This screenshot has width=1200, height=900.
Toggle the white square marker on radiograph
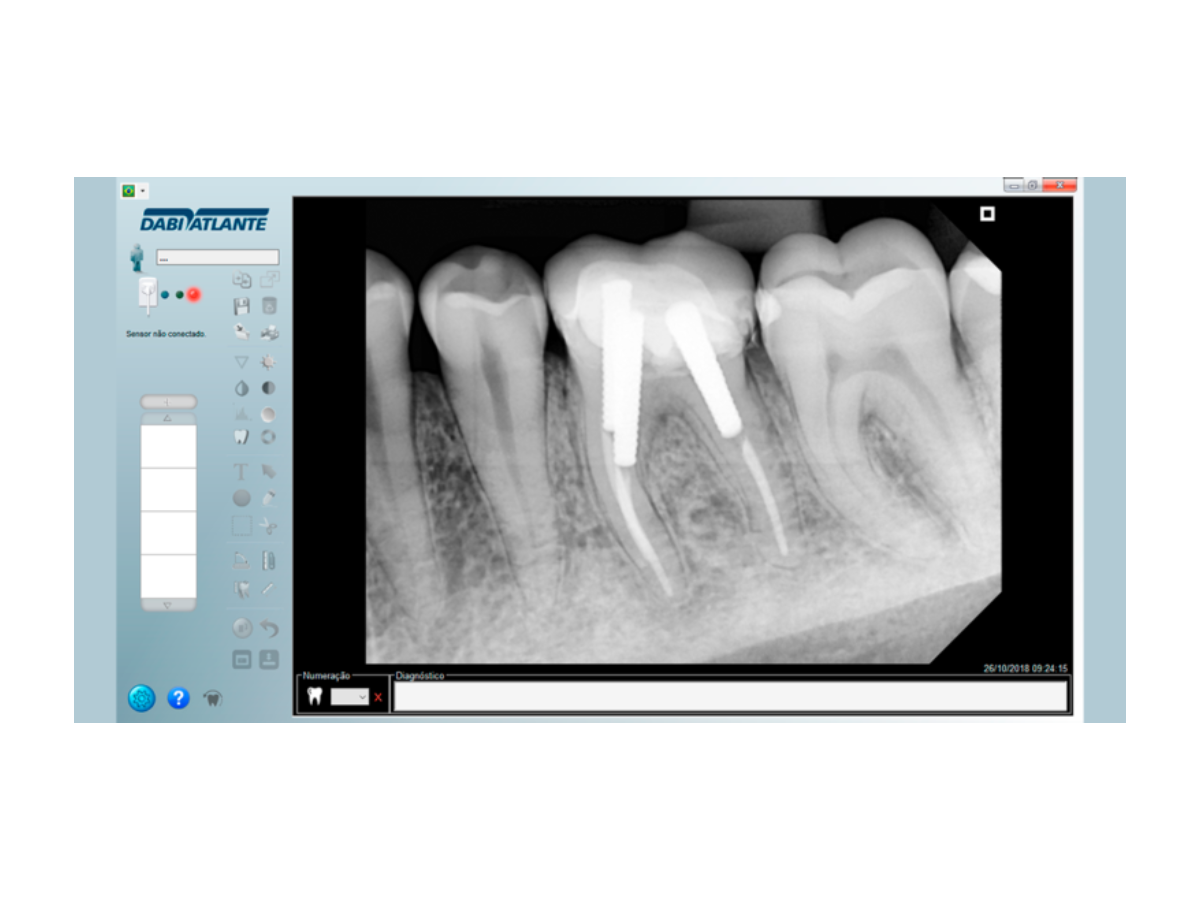[x=987, y=214]
